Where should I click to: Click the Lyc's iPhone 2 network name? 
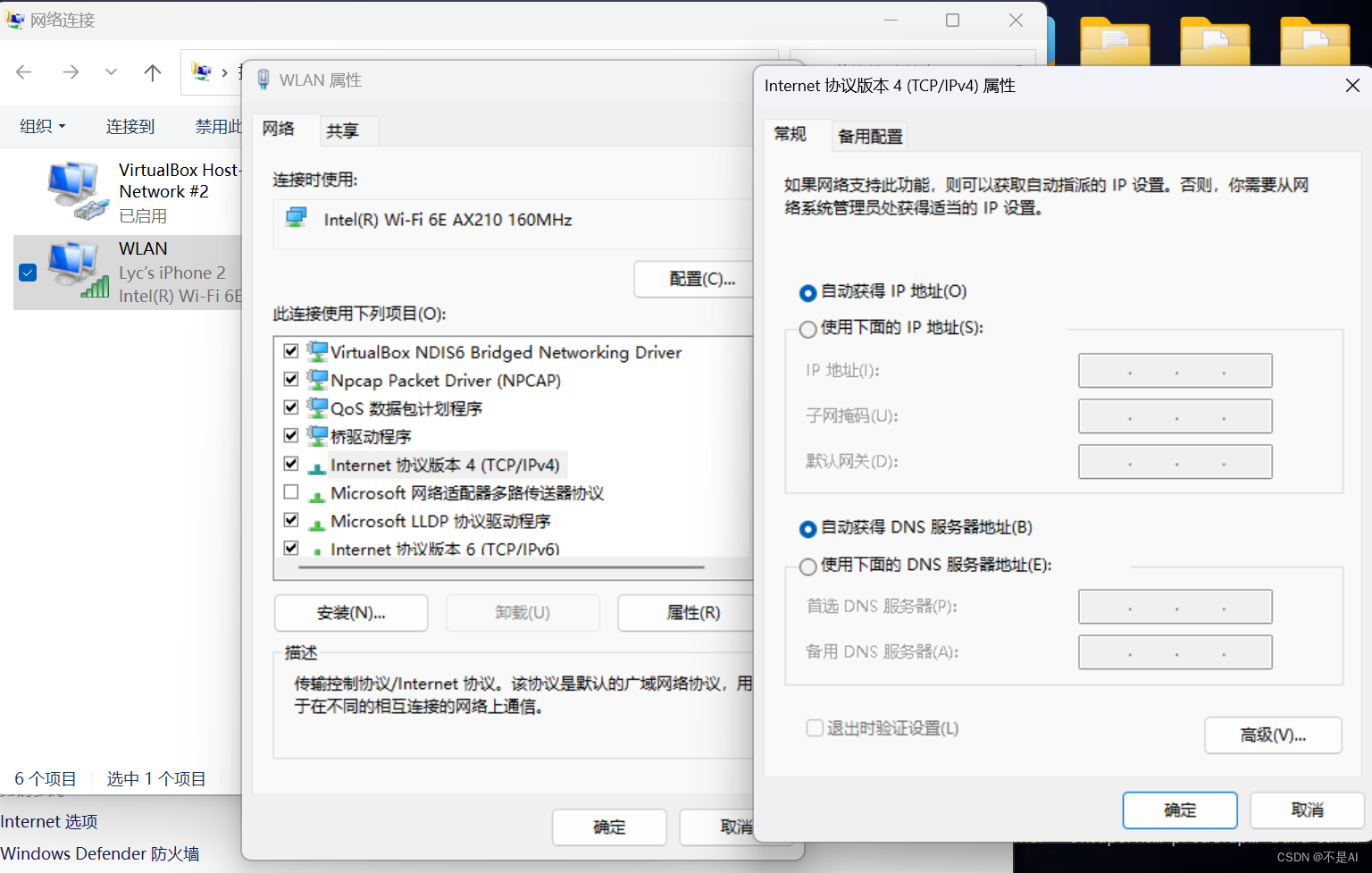(172, 273)
